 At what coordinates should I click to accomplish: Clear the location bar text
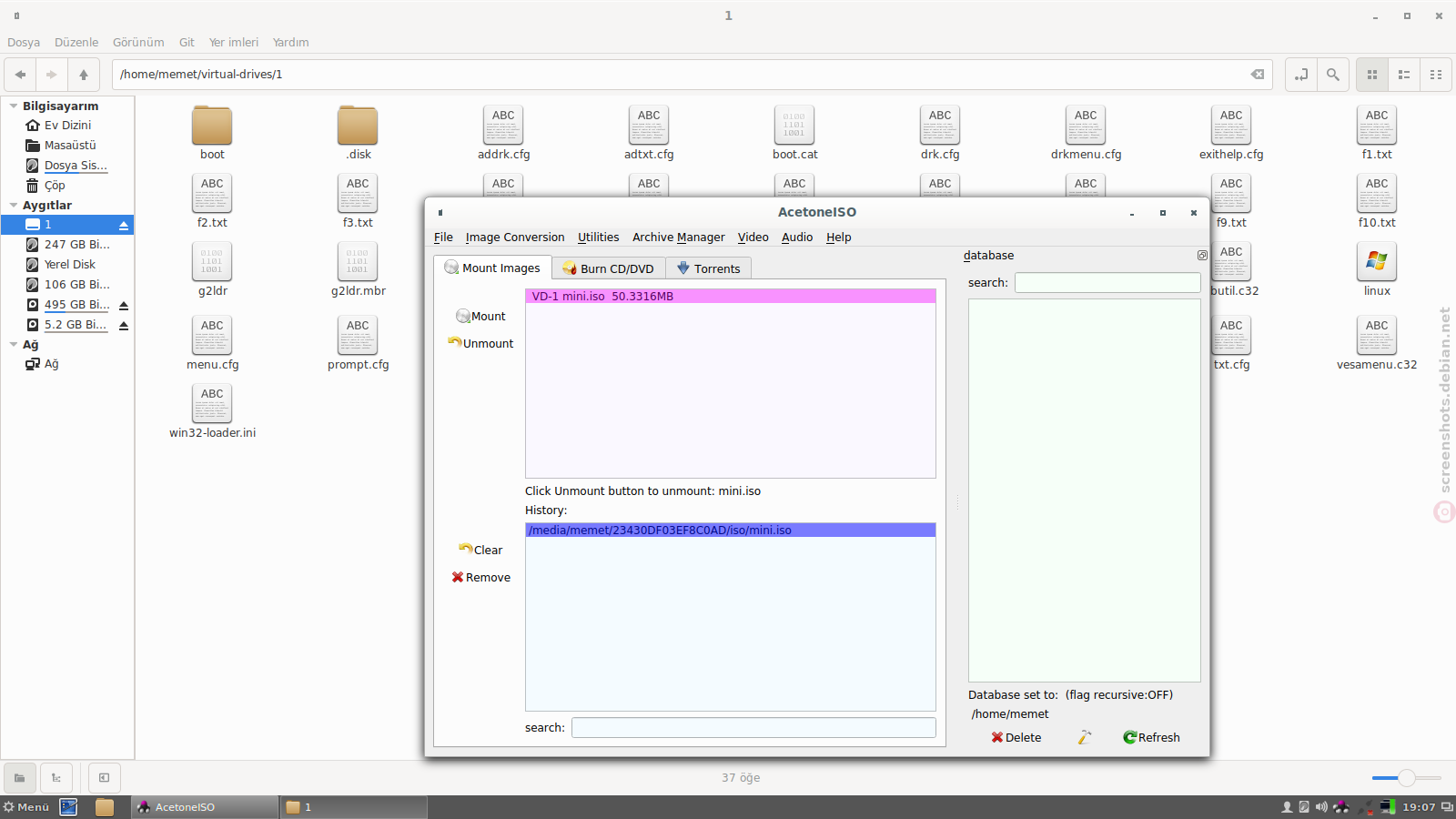coord(1258,75)
